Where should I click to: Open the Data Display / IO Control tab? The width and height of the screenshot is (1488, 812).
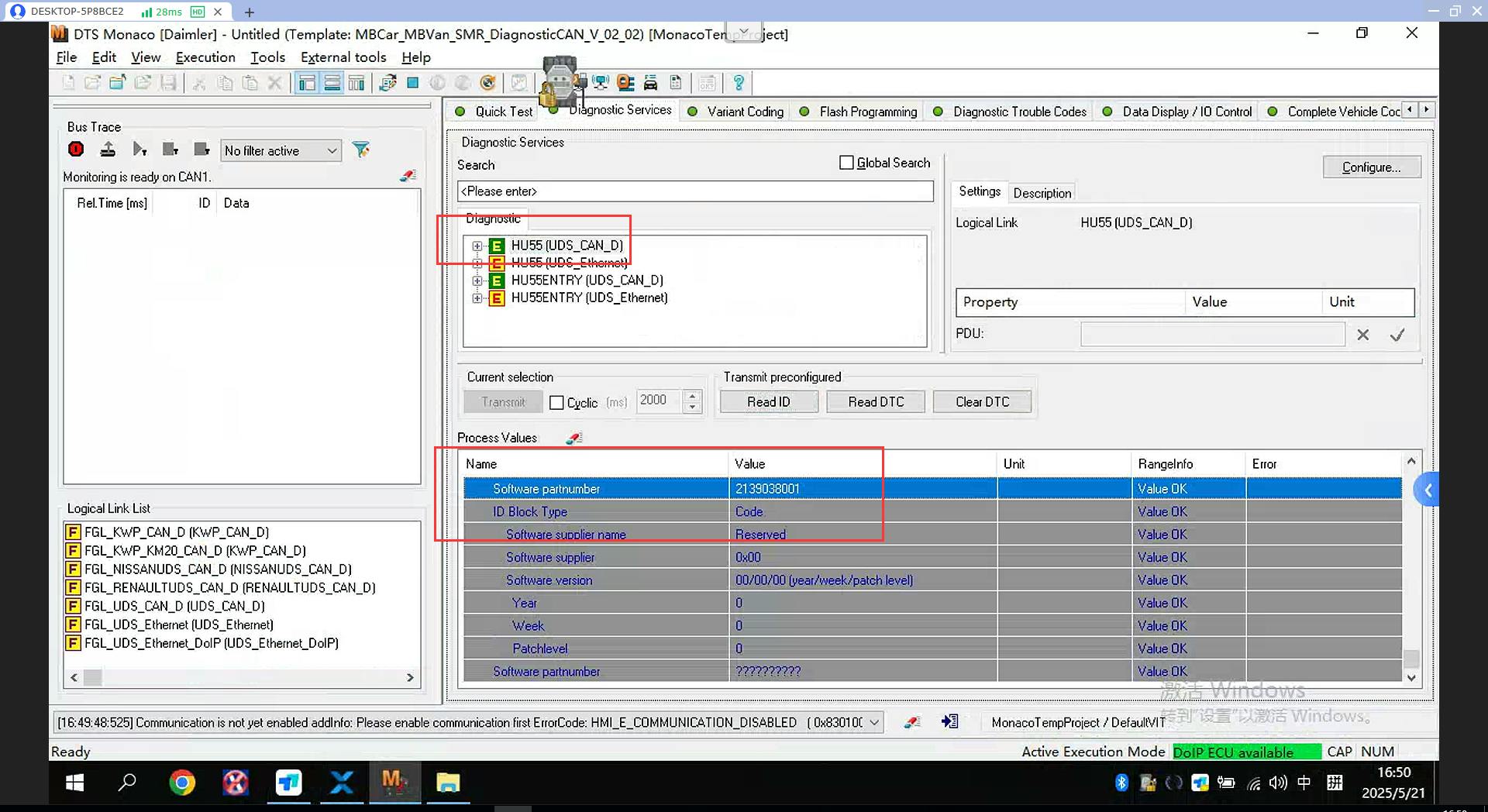coord(1177,112)
